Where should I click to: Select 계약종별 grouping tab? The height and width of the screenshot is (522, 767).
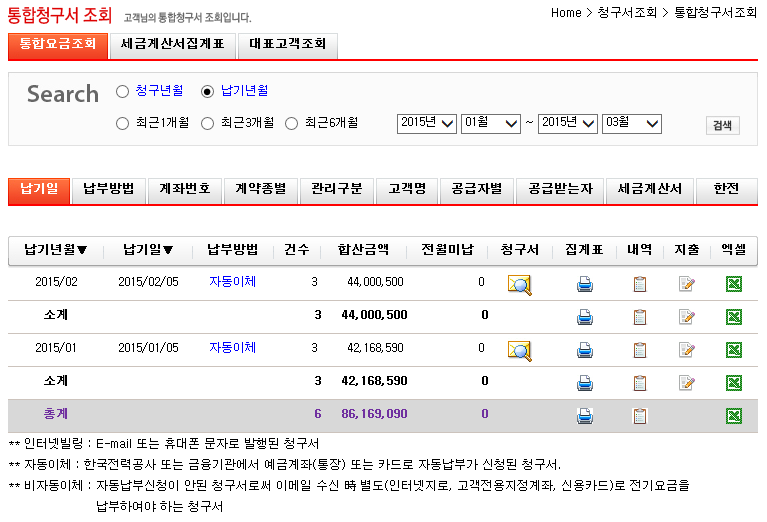click(261, 190)
